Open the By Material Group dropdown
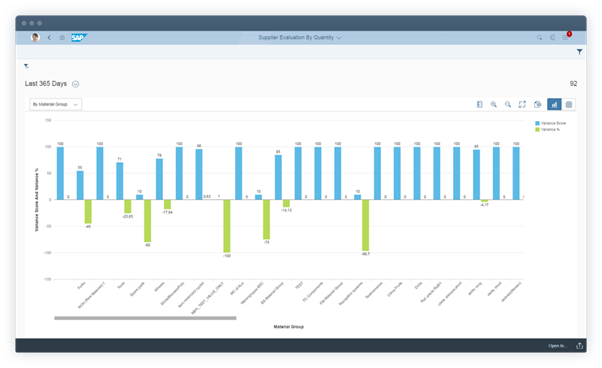Viewport: 602px width, 368px height. [56, 104]
